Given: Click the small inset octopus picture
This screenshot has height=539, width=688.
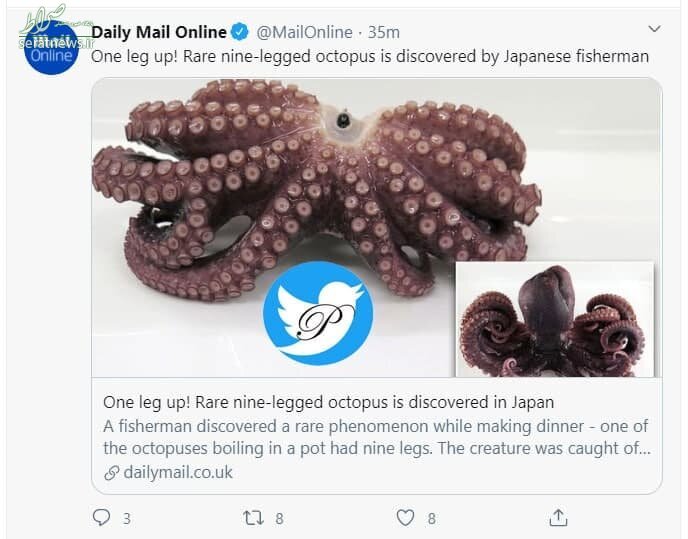Looking at the screenshot, I should click(554, 320).
